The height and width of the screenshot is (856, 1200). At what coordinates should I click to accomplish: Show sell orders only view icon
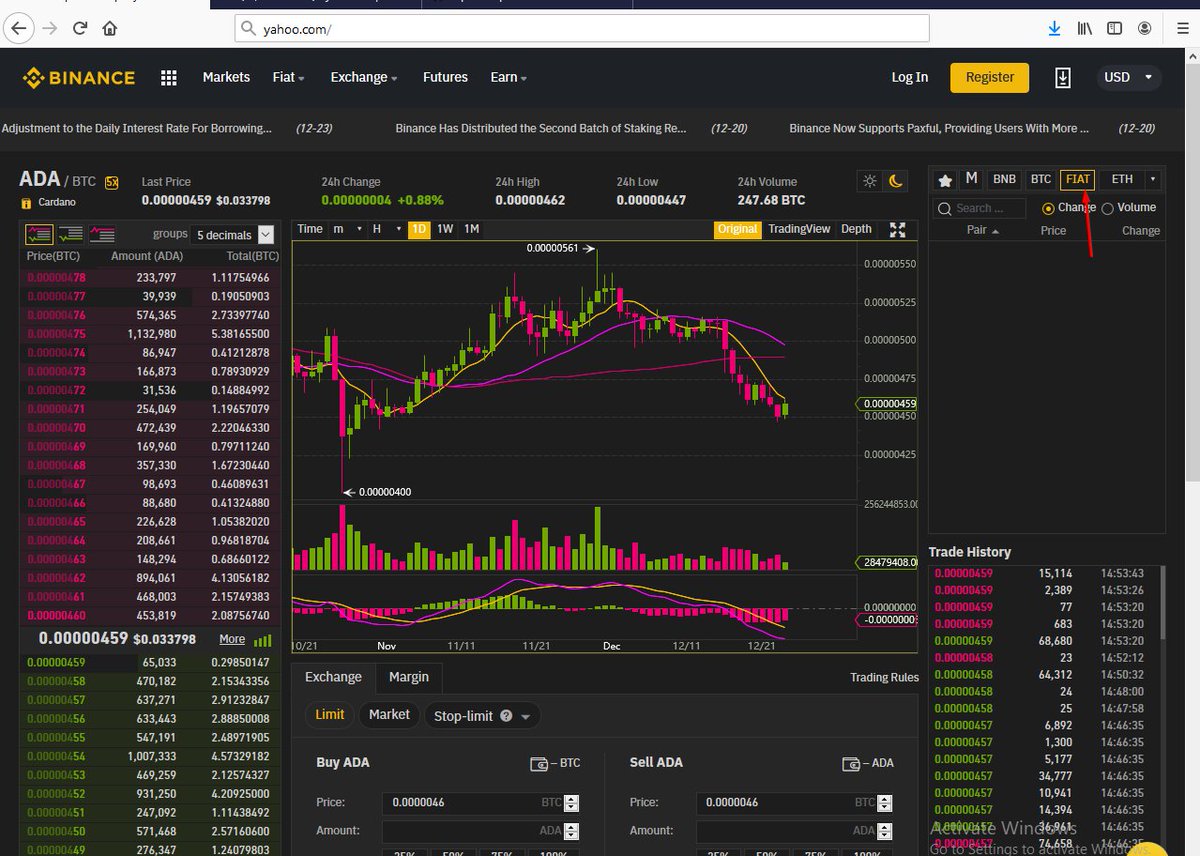click(102, 234)
